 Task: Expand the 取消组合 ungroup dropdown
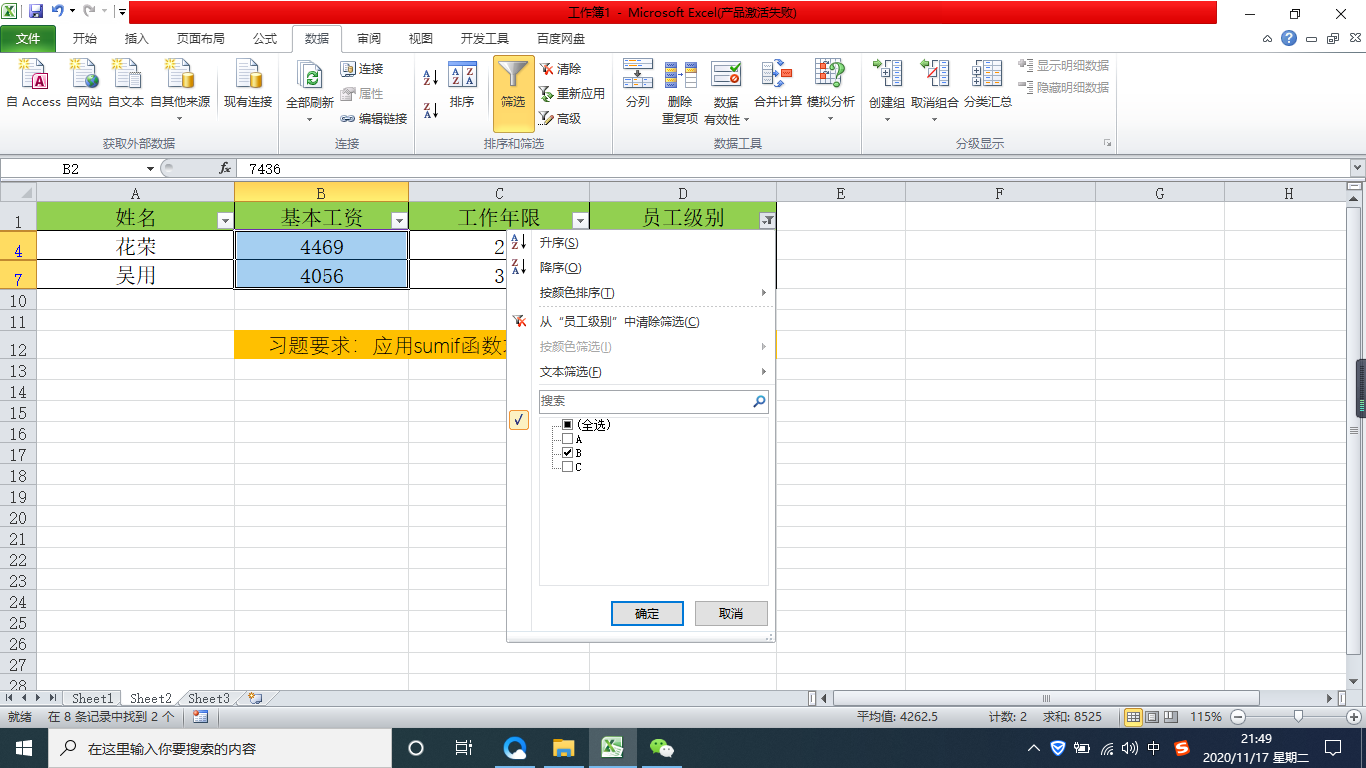tap(934, 118)
